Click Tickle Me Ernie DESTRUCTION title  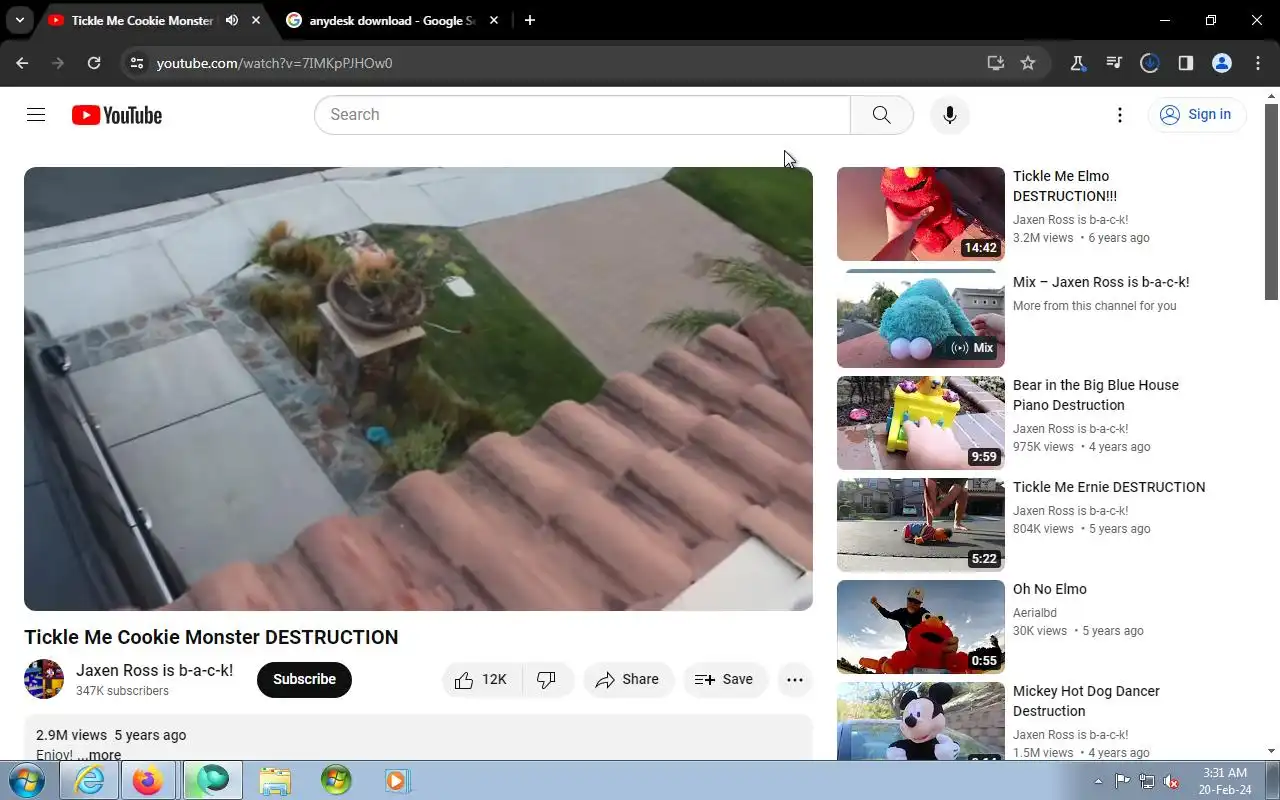pyautogui.click(x=1109, y=487)
